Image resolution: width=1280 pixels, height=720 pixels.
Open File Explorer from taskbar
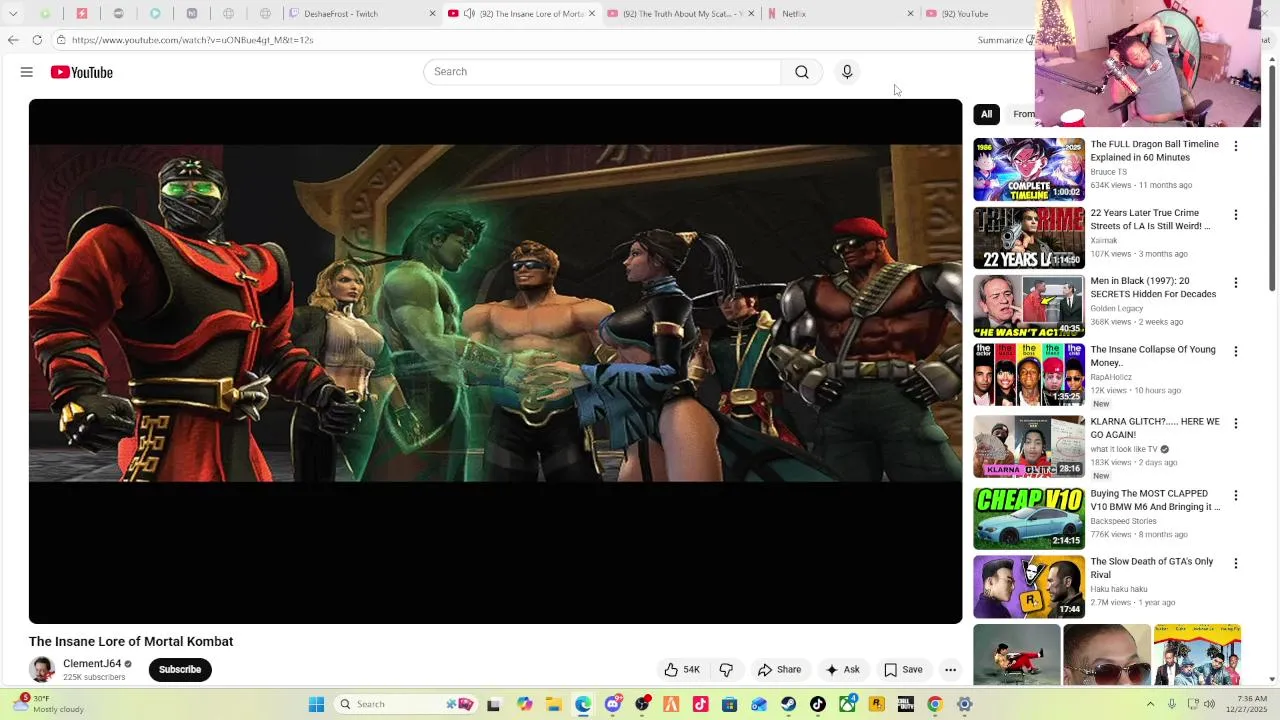click(553, 704)
